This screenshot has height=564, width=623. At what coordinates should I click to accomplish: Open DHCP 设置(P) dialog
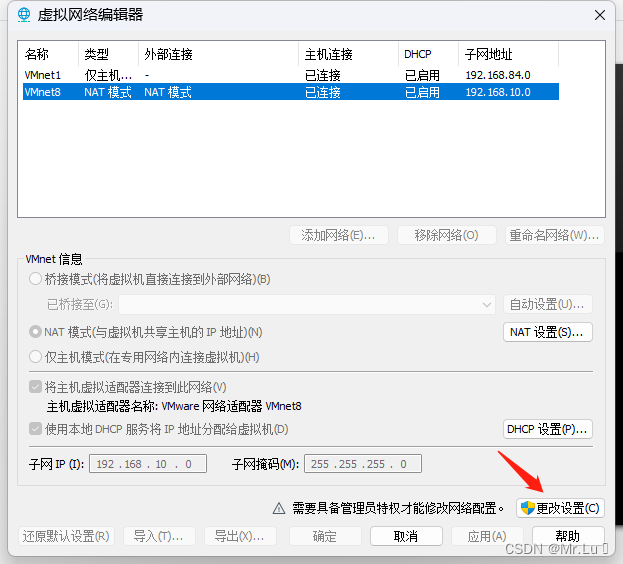point(548,429)
